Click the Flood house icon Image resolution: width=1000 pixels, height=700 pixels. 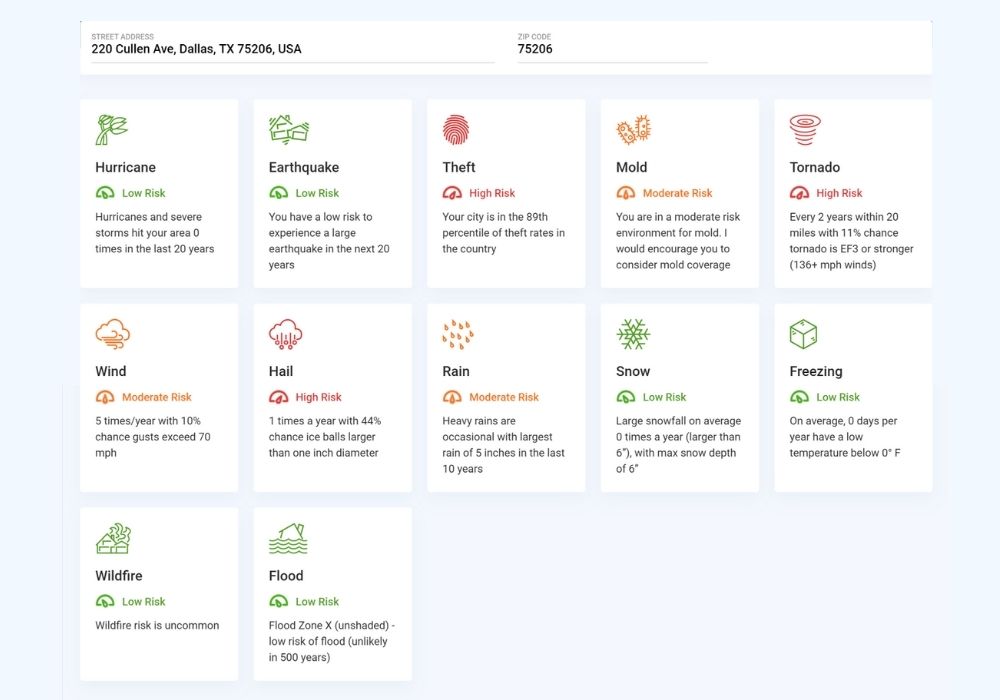click(288, 538)
